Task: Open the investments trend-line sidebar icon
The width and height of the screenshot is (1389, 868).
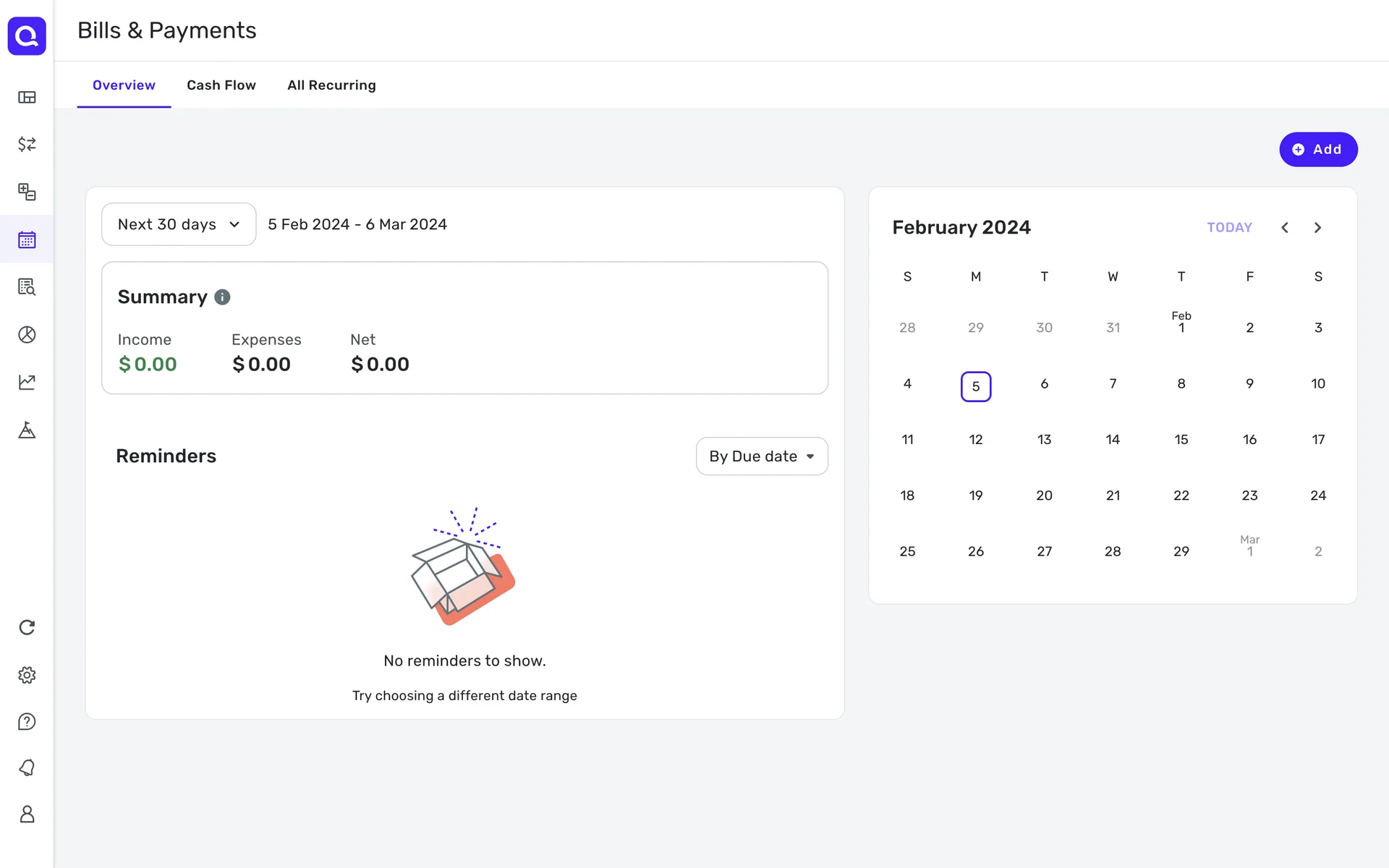Action: point(27,382)
